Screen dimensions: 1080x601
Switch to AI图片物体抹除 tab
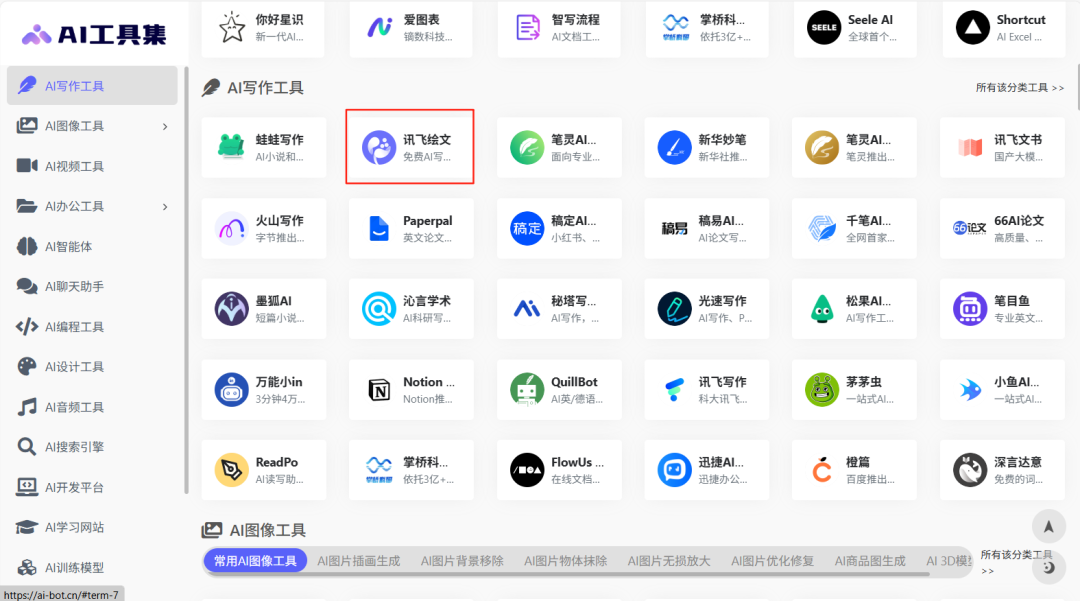(x=565, y=560)
